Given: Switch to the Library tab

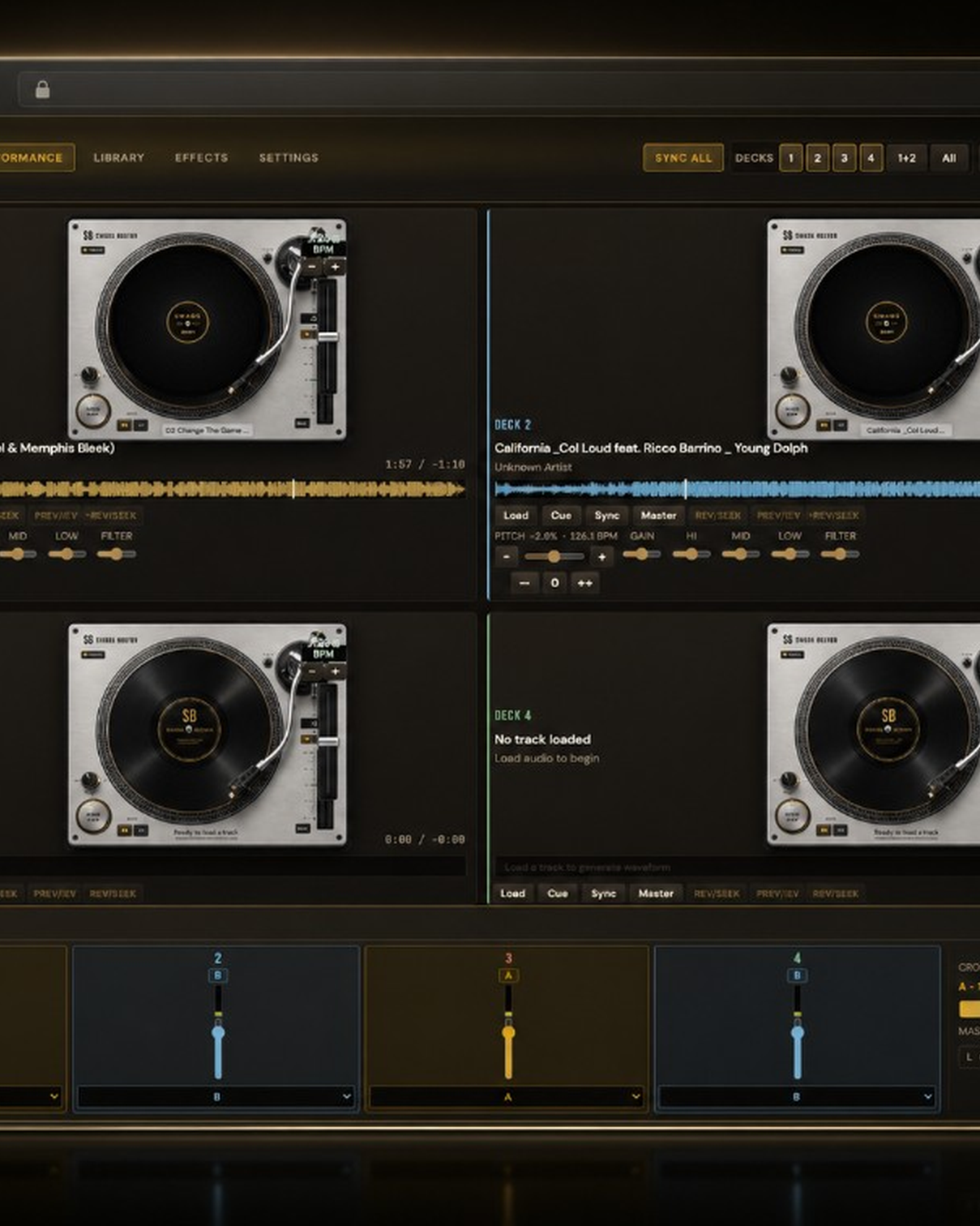Looking at the screenshot, I should (x=118, y=157).
